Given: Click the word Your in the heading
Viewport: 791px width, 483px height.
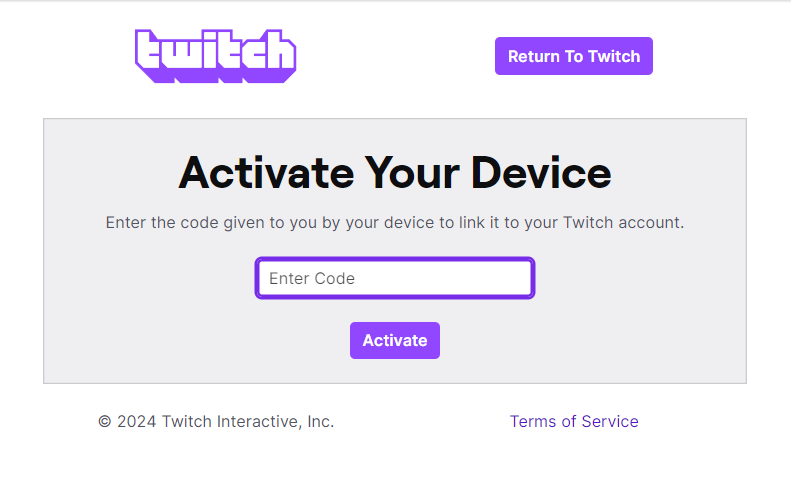Looking at the screenshot, I should click(412, 173).
